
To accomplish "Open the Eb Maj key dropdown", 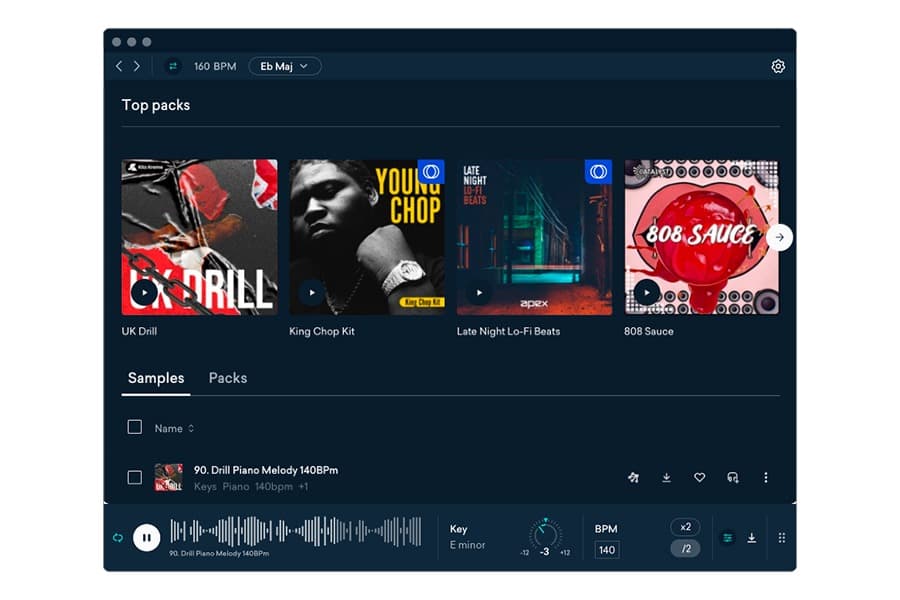I will click(284, 66).
